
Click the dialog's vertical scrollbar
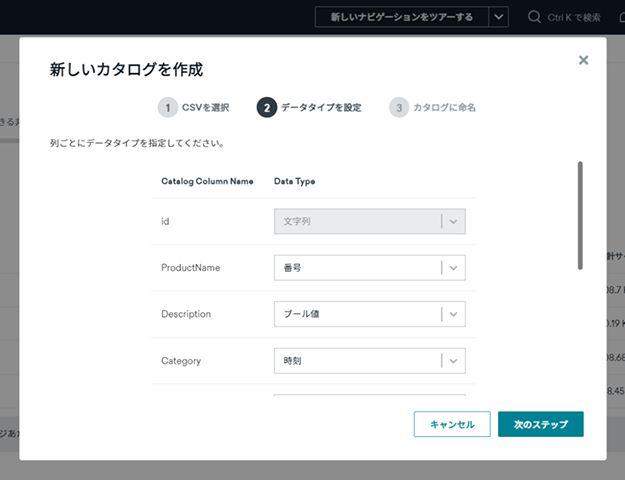tap(580, 215)
